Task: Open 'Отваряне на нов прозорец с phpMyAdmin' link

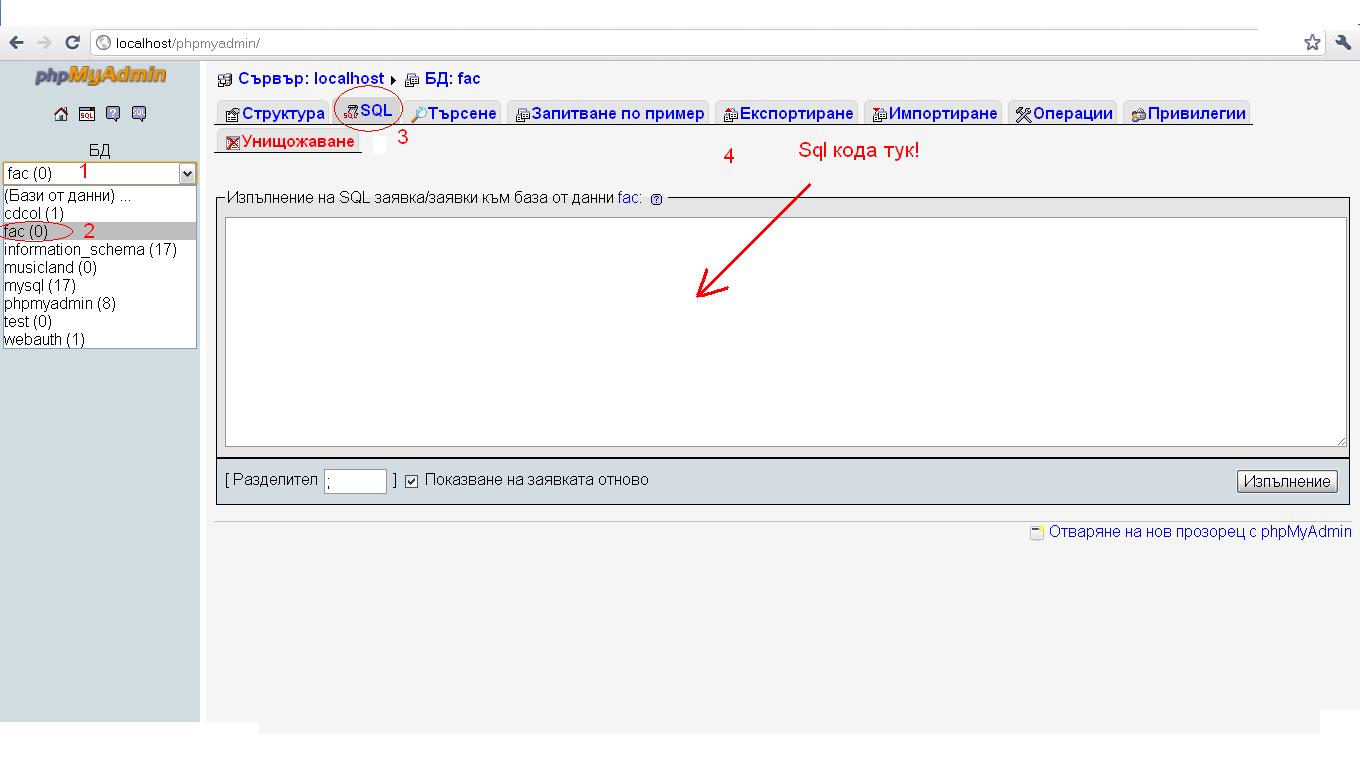Action: (x=1200, y=532)
